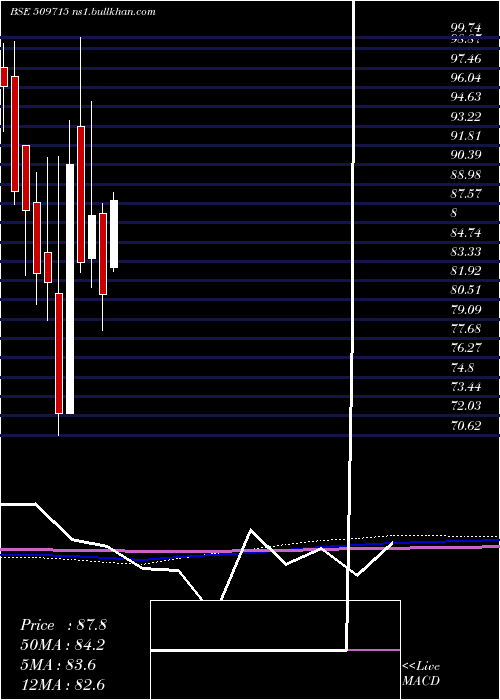Click the 'Price : 87.8' readout
The image size is (500, 700).
[63, 625]
